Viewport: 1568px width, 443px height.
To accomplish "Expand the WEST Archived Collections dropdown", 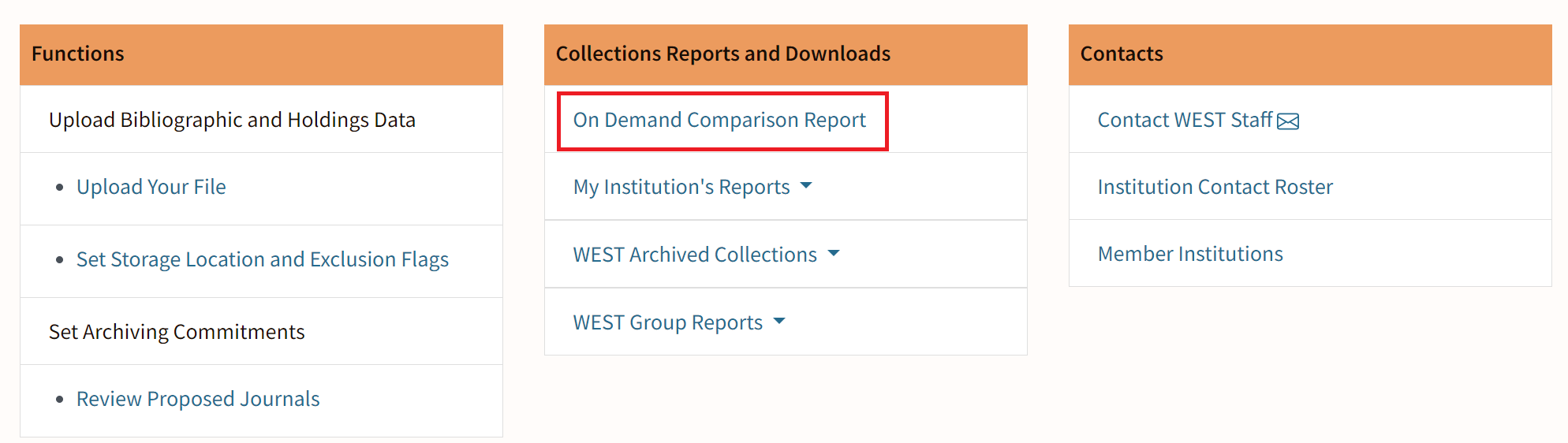I will click(706, 255).
